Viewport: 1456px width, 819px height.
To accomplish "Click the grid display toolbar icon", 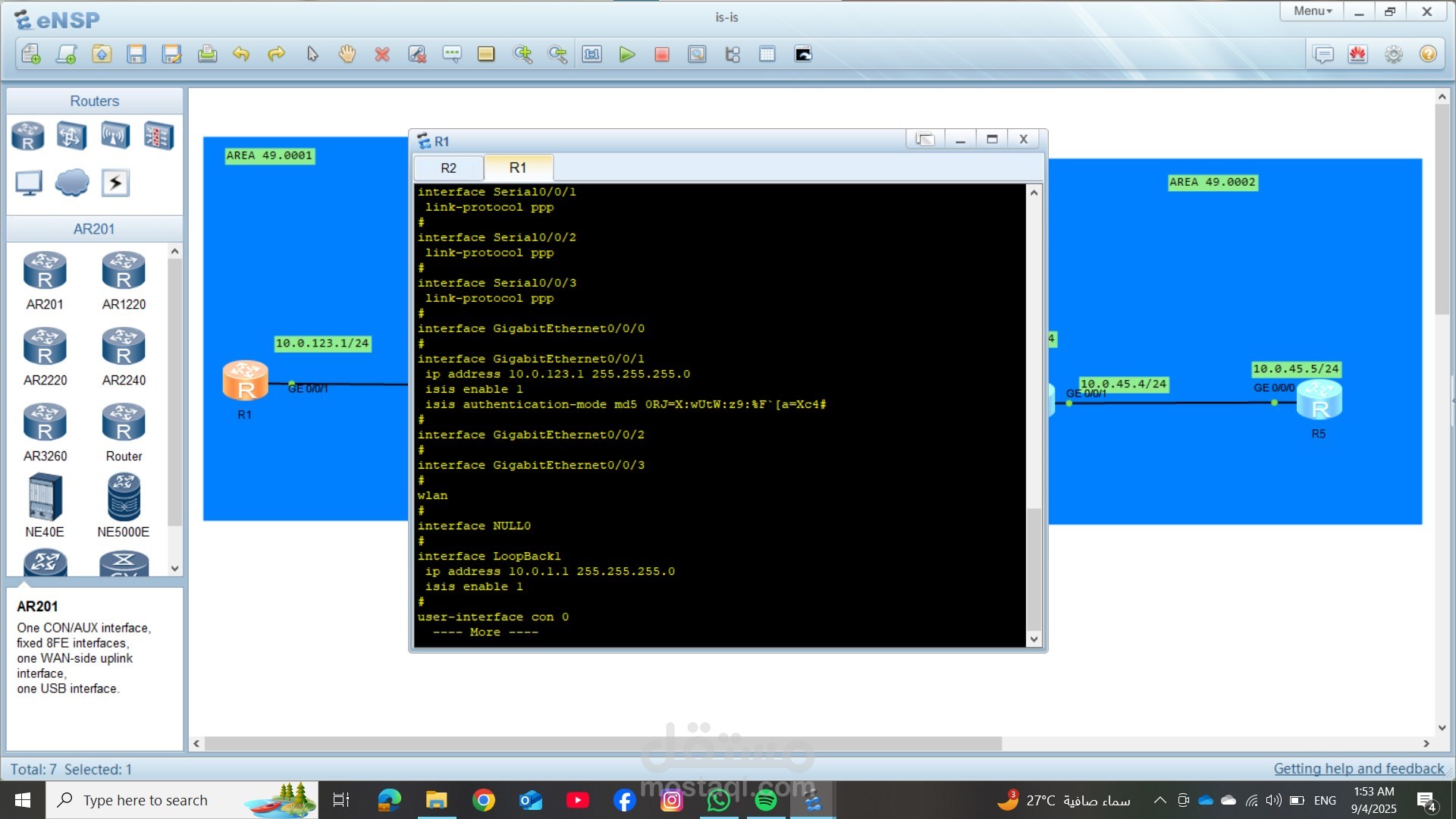I will (x=767, y=54).
